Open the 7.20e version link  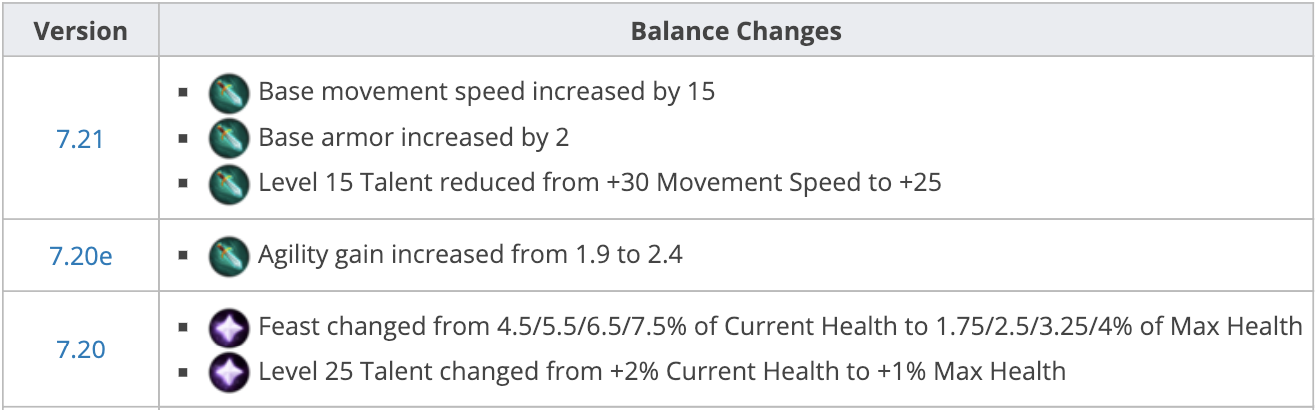click(x=80, y=256)
